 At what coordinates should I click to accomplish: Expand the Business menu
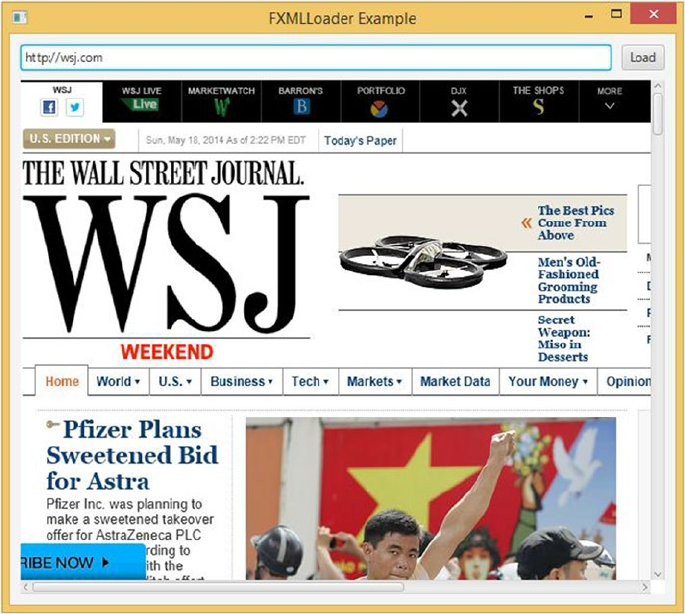click(x=242, y=382)
